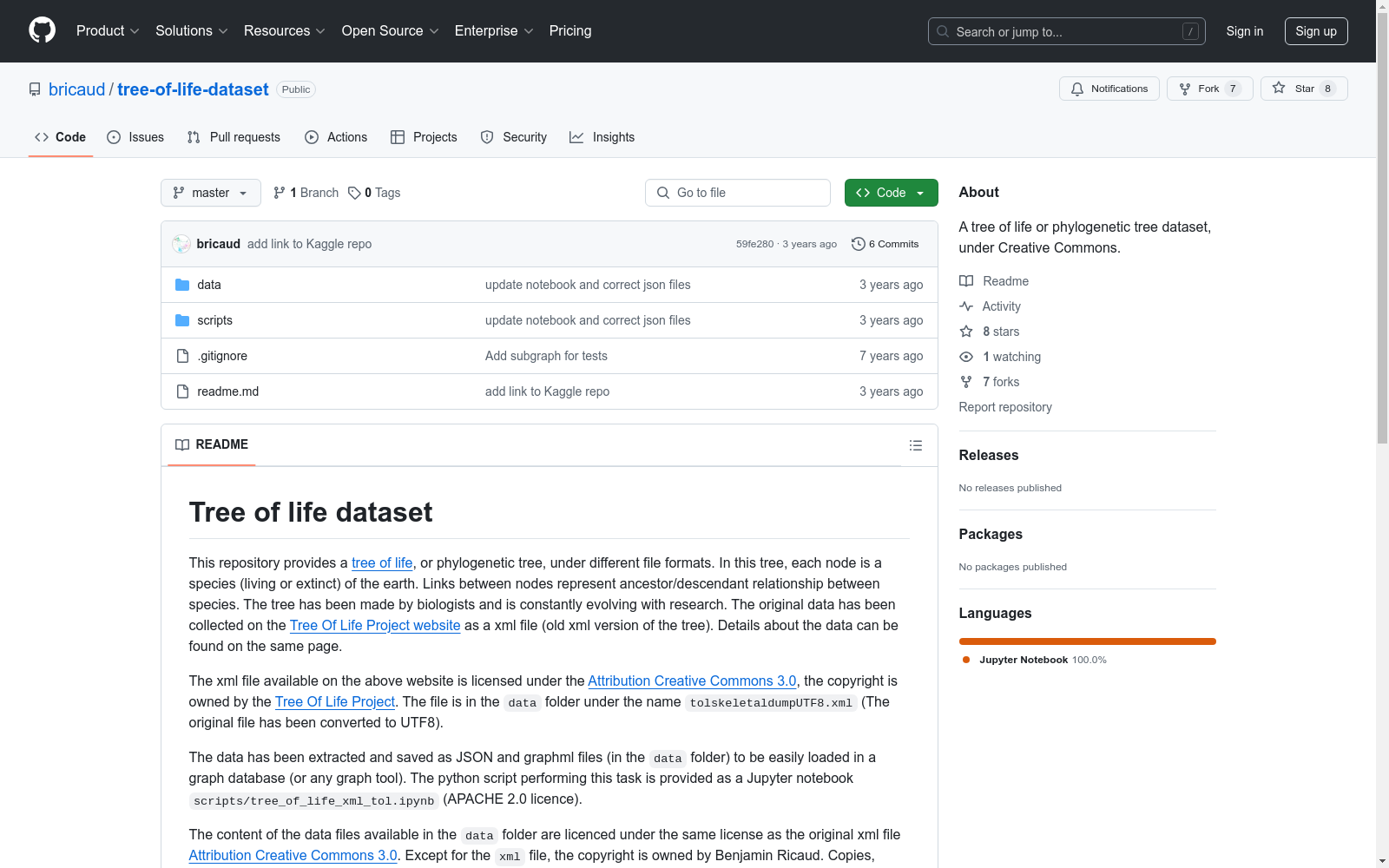This screenshot has width=1389, height=868.
Task: Open the Security tab
Action: pos(514,137)
